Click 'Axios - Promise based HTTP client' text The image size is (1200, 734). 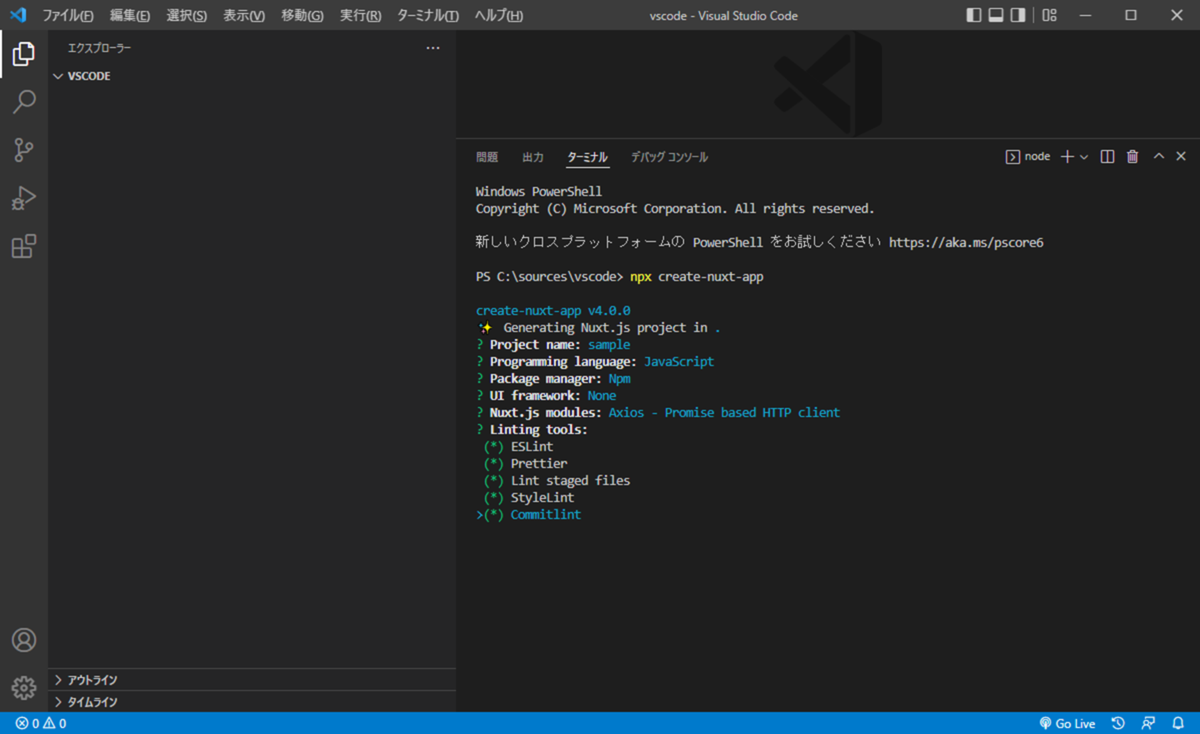coord(724,413)
